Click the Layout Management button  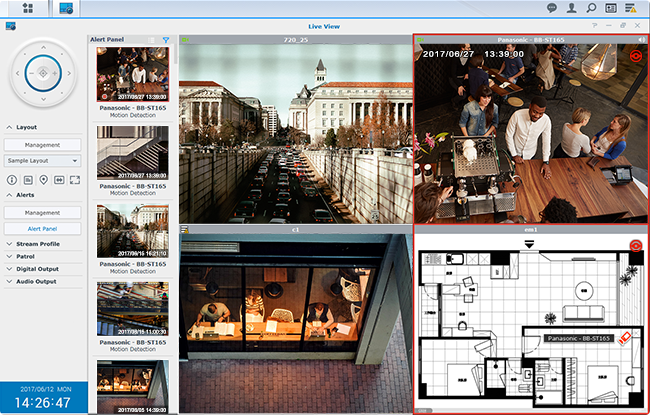pyautogui.click(x=42, y=144)
